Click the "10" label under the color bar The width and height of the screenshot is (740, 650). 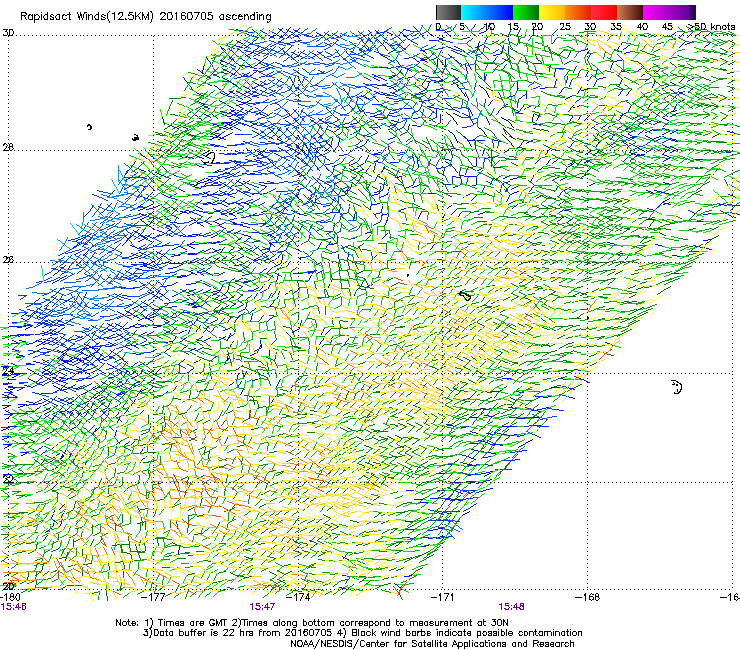point(489,27)
